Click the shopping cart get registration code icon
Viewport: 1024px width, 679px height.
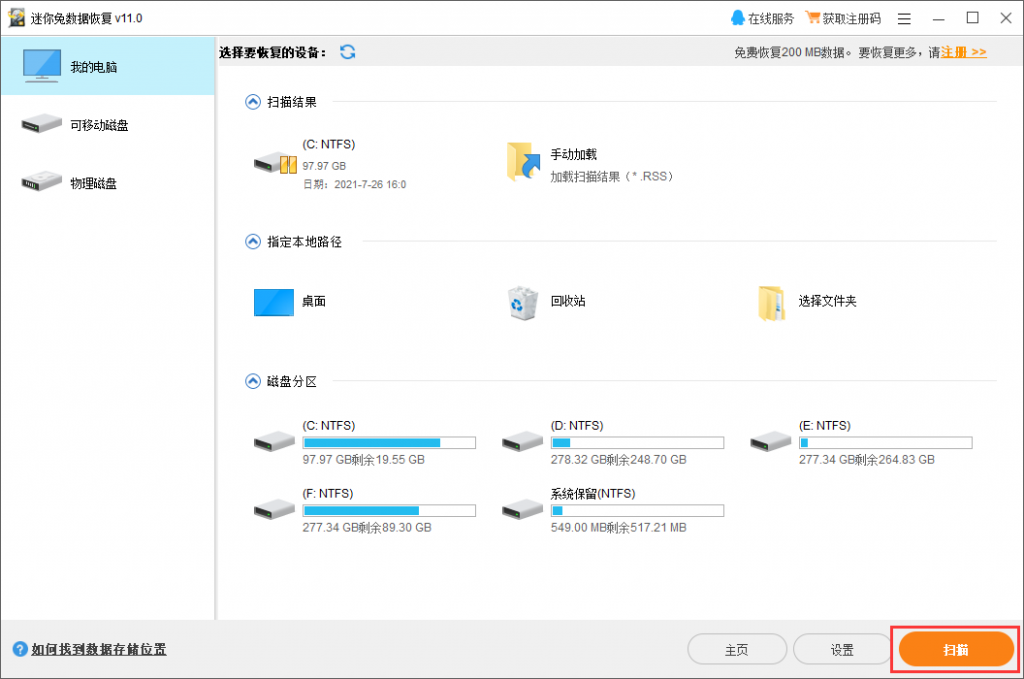(812, 18)
